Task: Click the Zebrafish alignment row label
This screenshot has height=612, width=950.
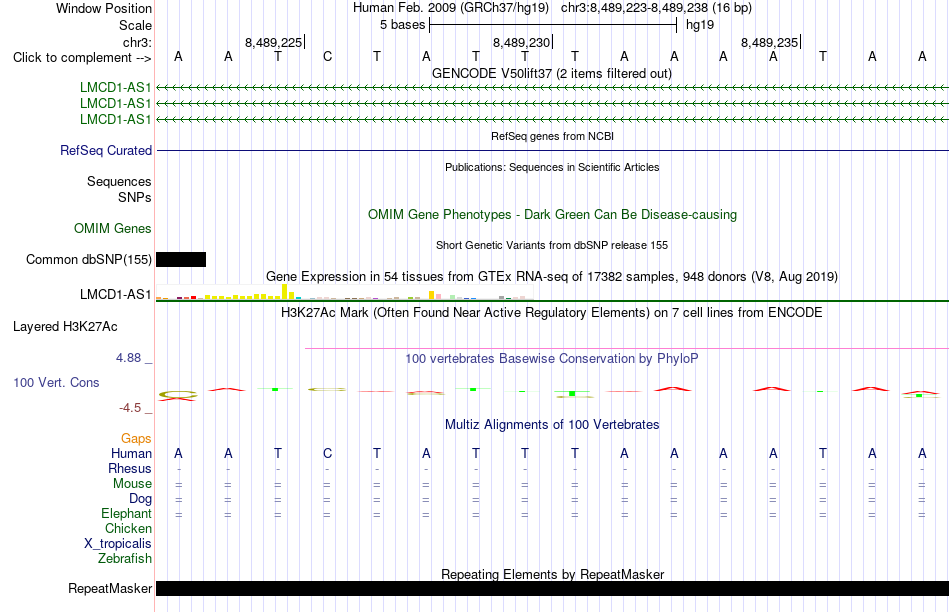Action: [125, 558]
